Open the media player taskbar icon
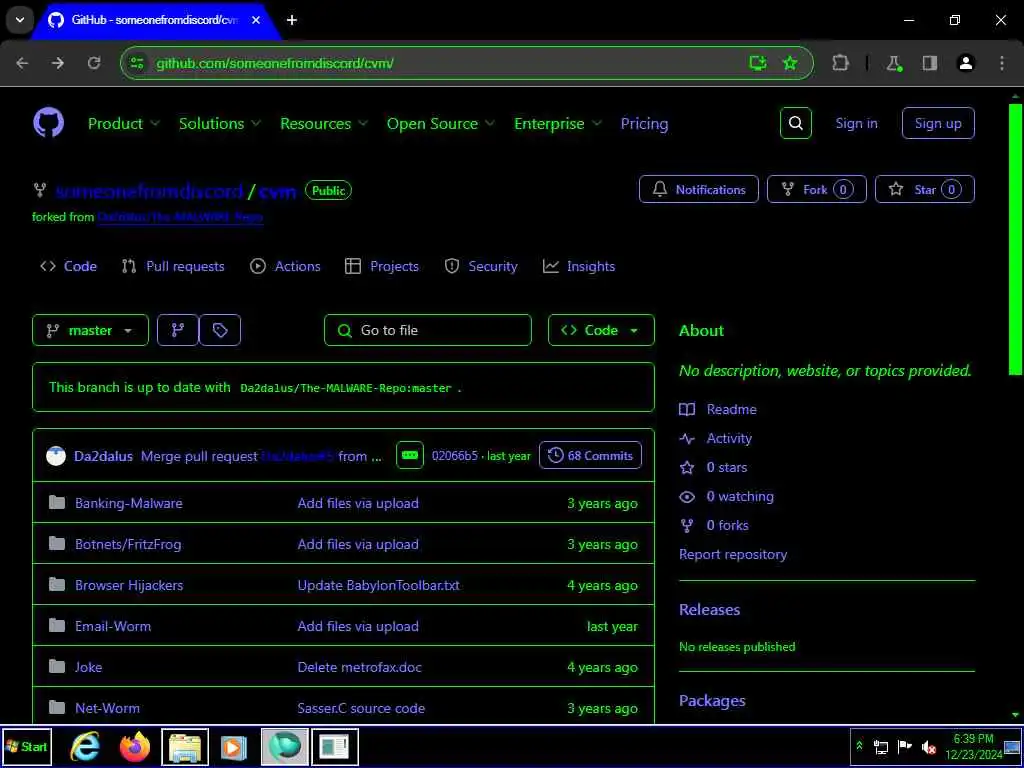 coord(234,747)
